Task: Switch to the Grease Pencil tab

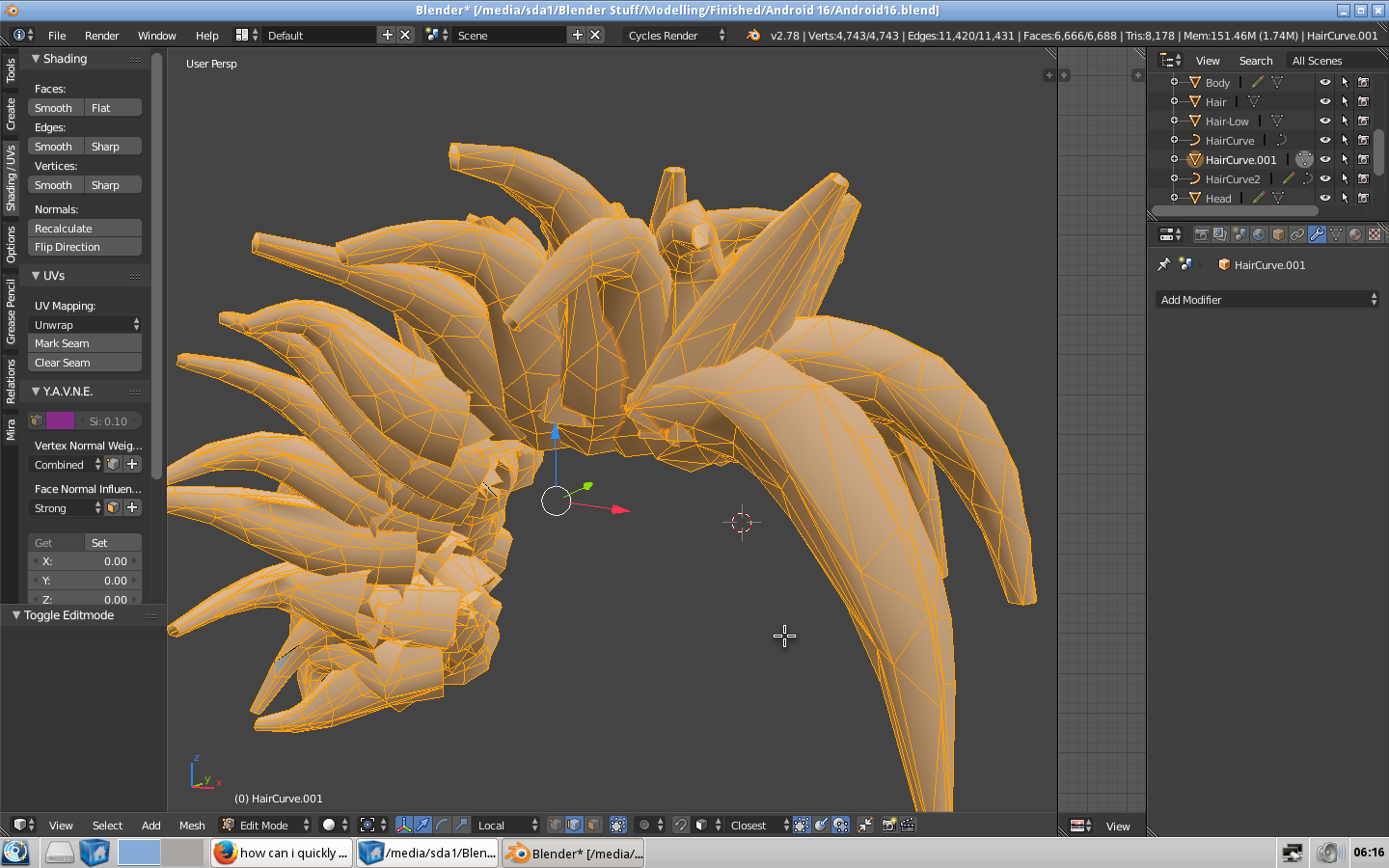Action: (11, 311)
